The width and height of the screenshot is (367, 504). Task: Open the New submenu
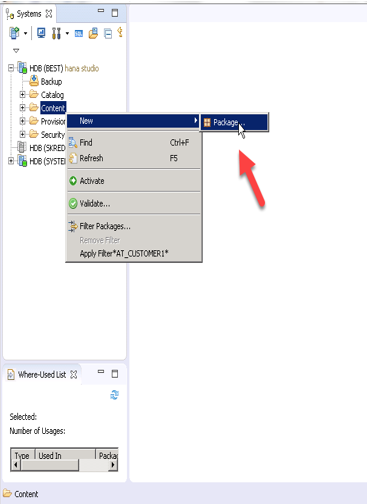133,121
